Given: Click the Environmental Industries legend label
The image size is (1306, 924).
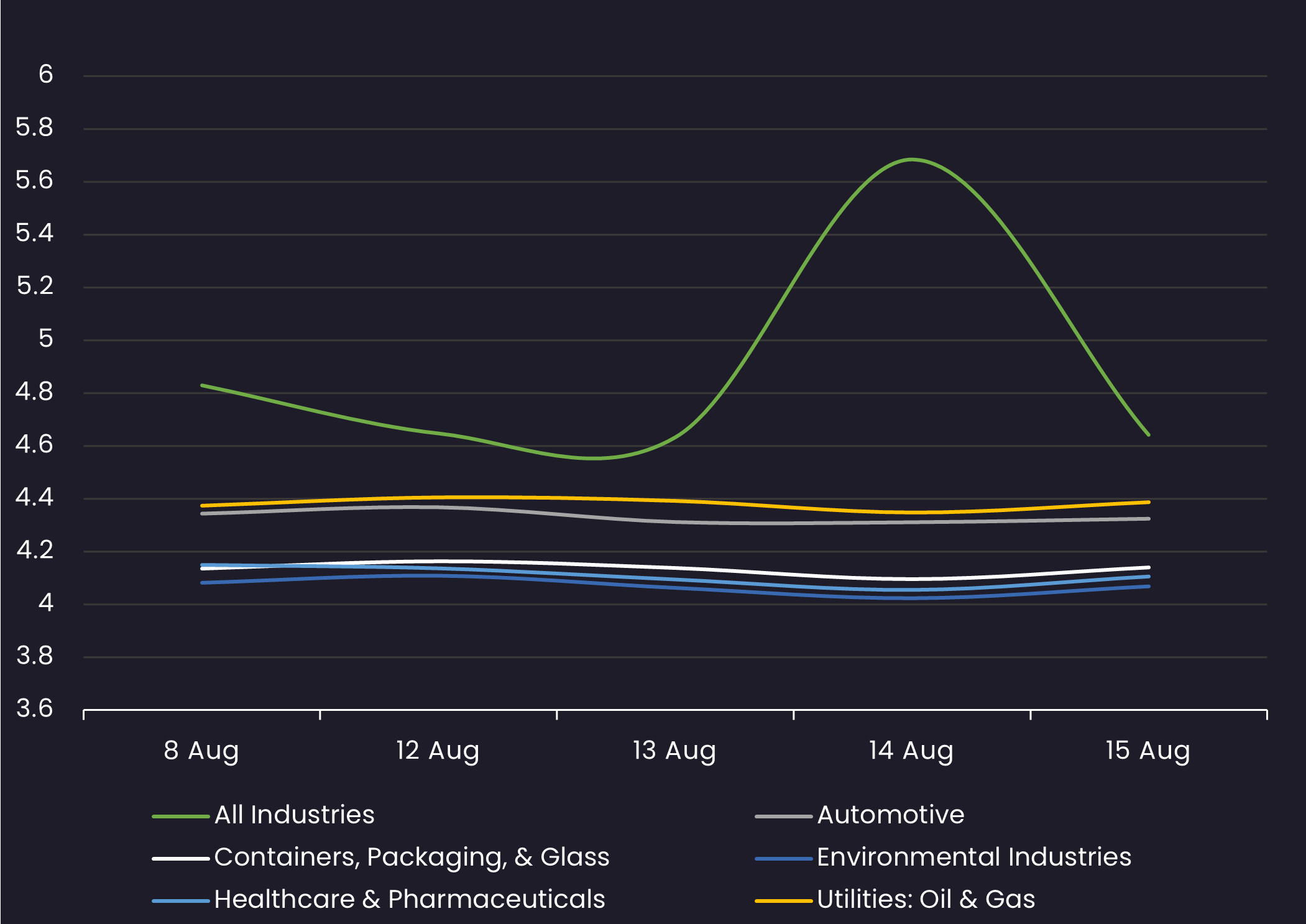Looking at the screenshot, I should (x=973, y=857).
